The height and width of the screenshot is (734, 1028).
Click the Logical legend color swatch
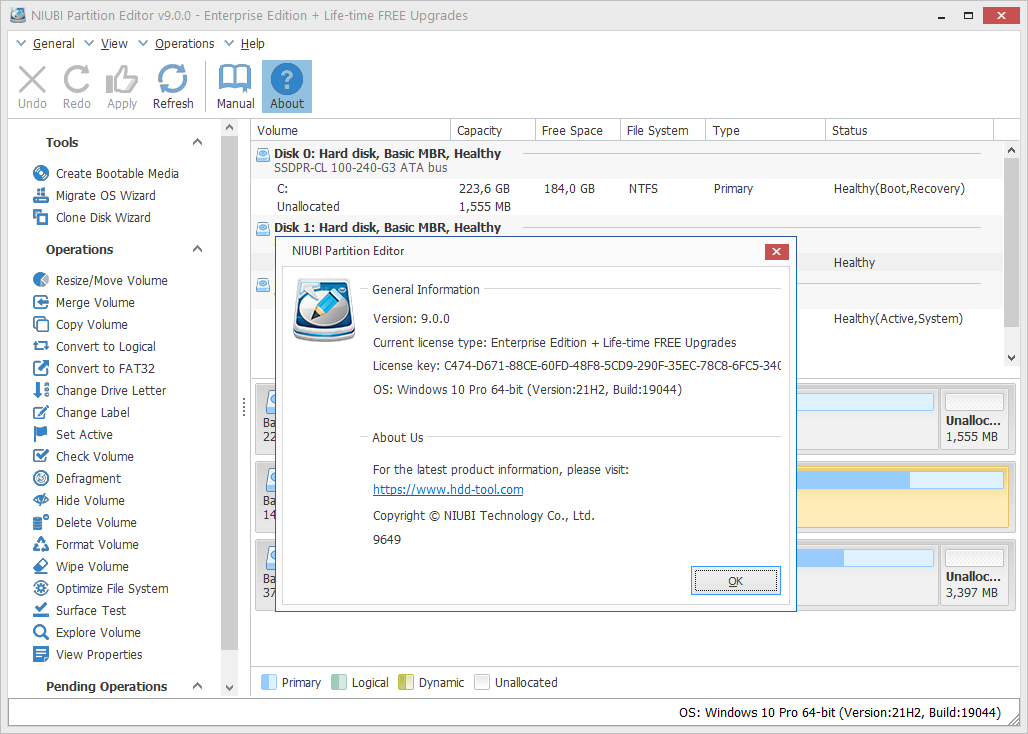click(339, 682)
